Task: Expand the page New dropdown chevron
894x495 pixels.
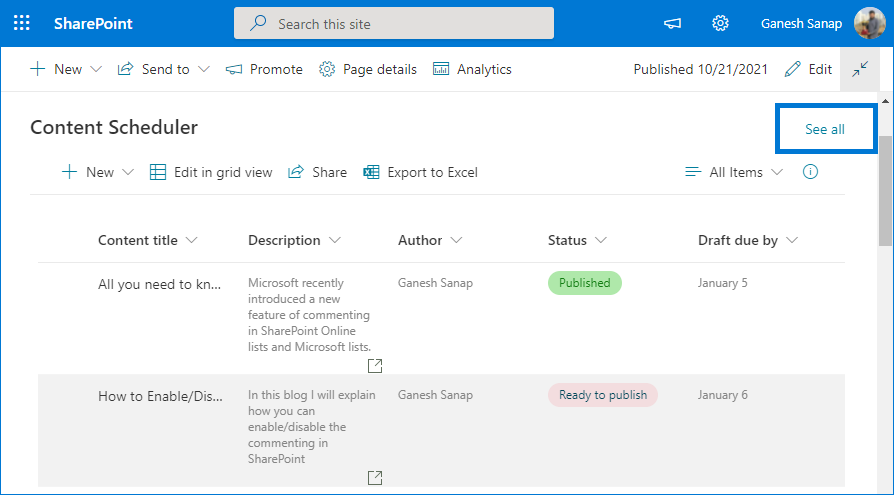Action: click(x=96, y=70)
